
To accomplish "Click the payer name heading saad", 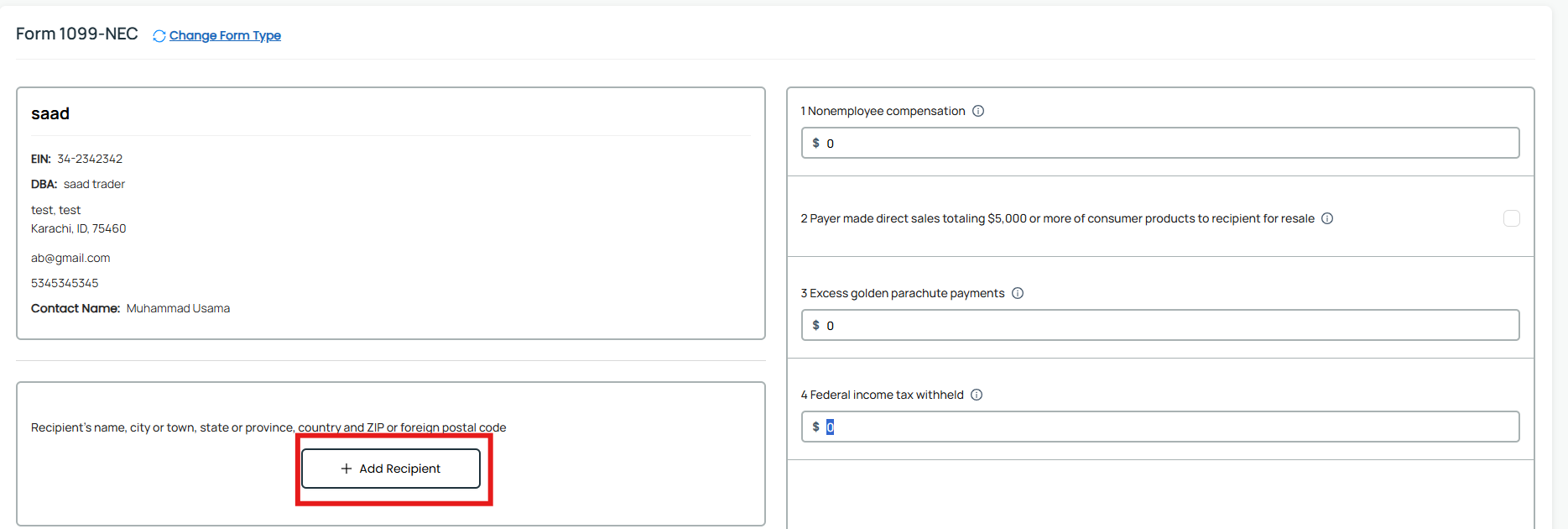I will 50,113.
